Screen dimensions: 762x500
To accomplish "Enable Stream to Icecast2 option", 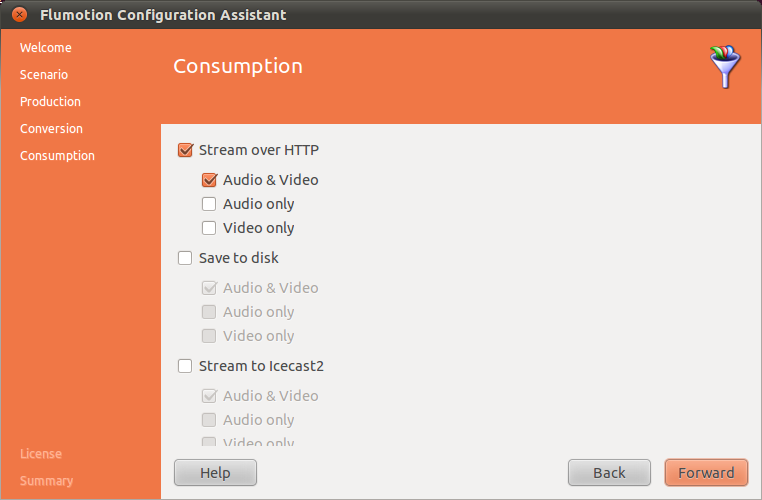I will (x=185, y=367).
